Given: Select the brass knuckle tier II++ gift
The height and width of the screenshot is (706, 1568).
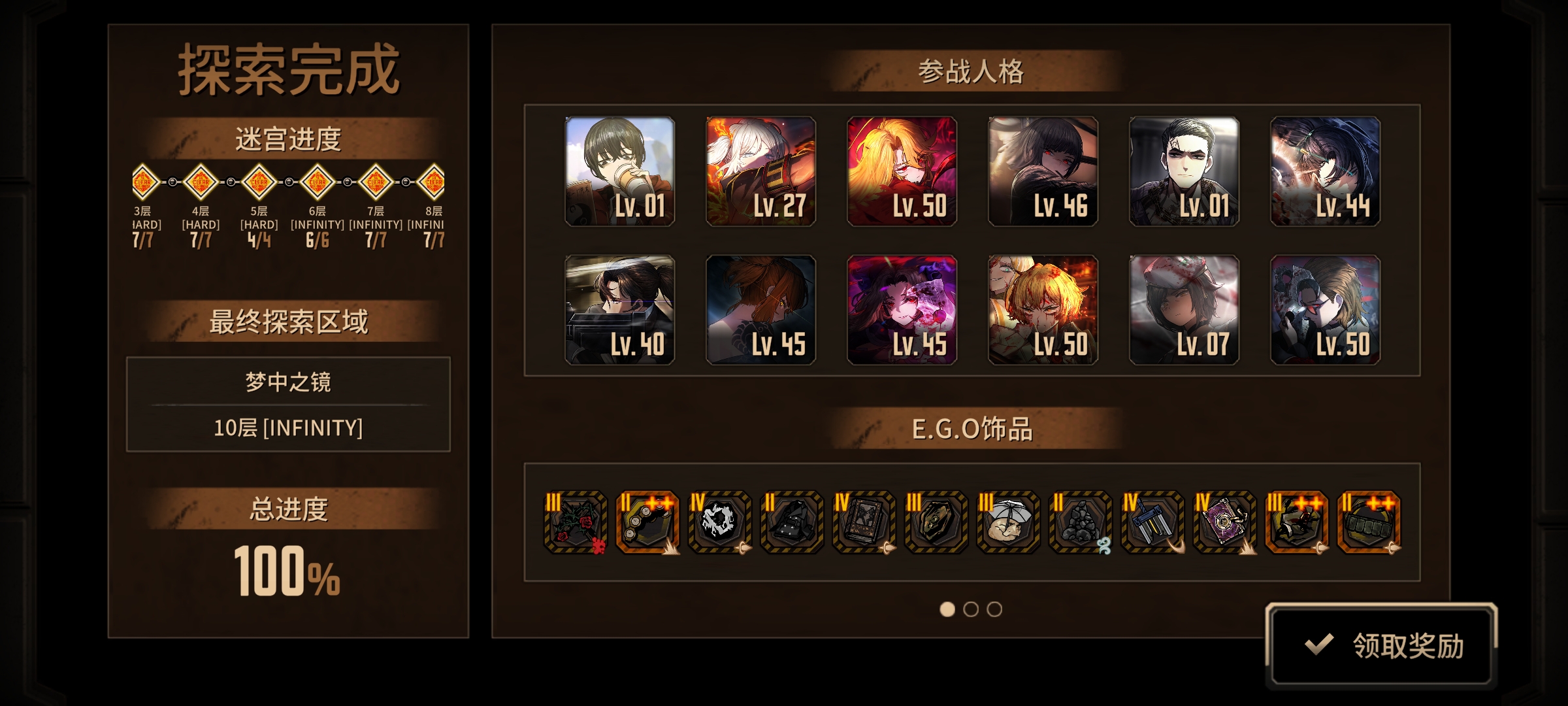Looking at the screenshot, I should coord(647,522).
